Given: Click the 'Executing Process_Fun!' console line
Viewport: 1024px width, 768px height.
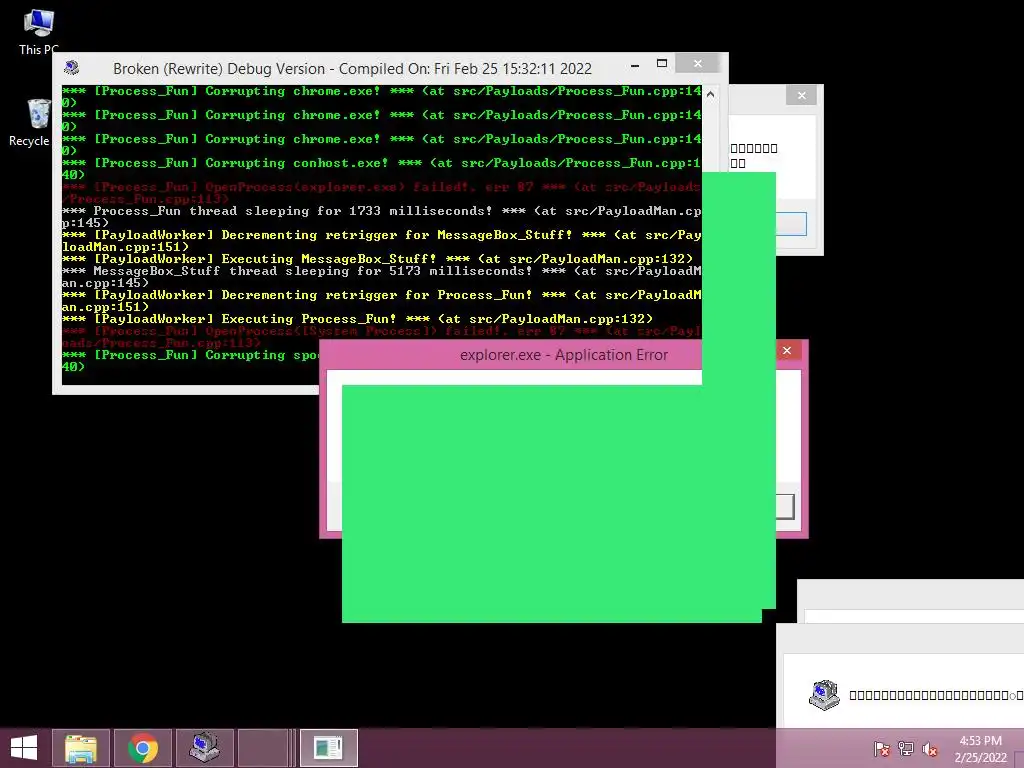Looking at the screenshot, I should point(357,319).
